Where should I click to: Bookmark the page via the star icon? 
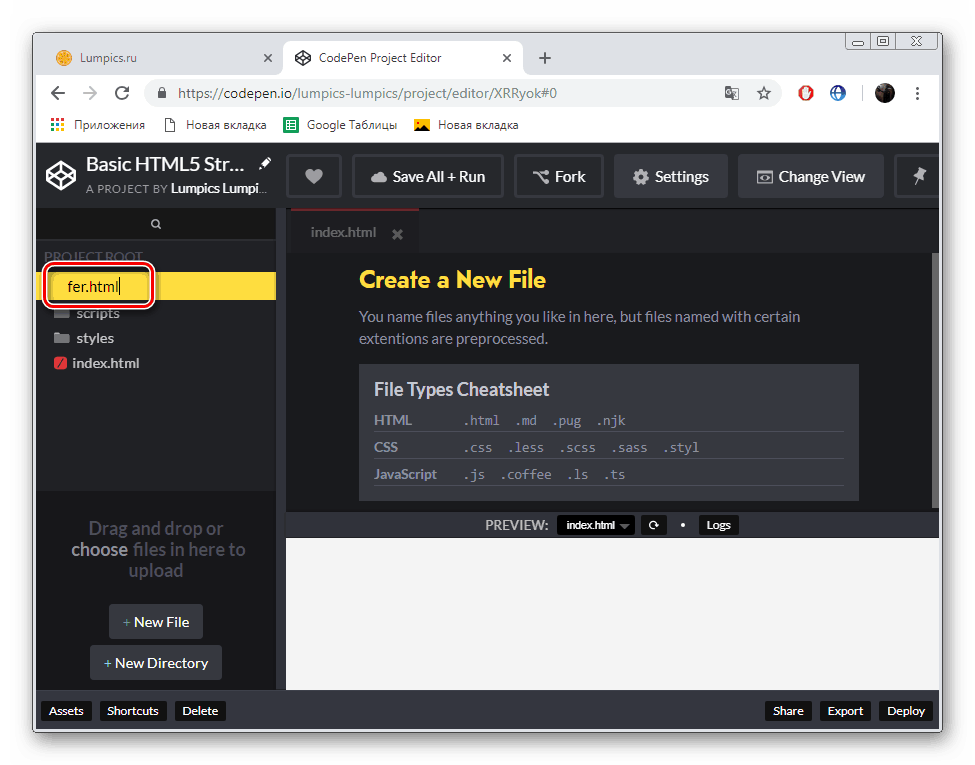tap(764, 92)
